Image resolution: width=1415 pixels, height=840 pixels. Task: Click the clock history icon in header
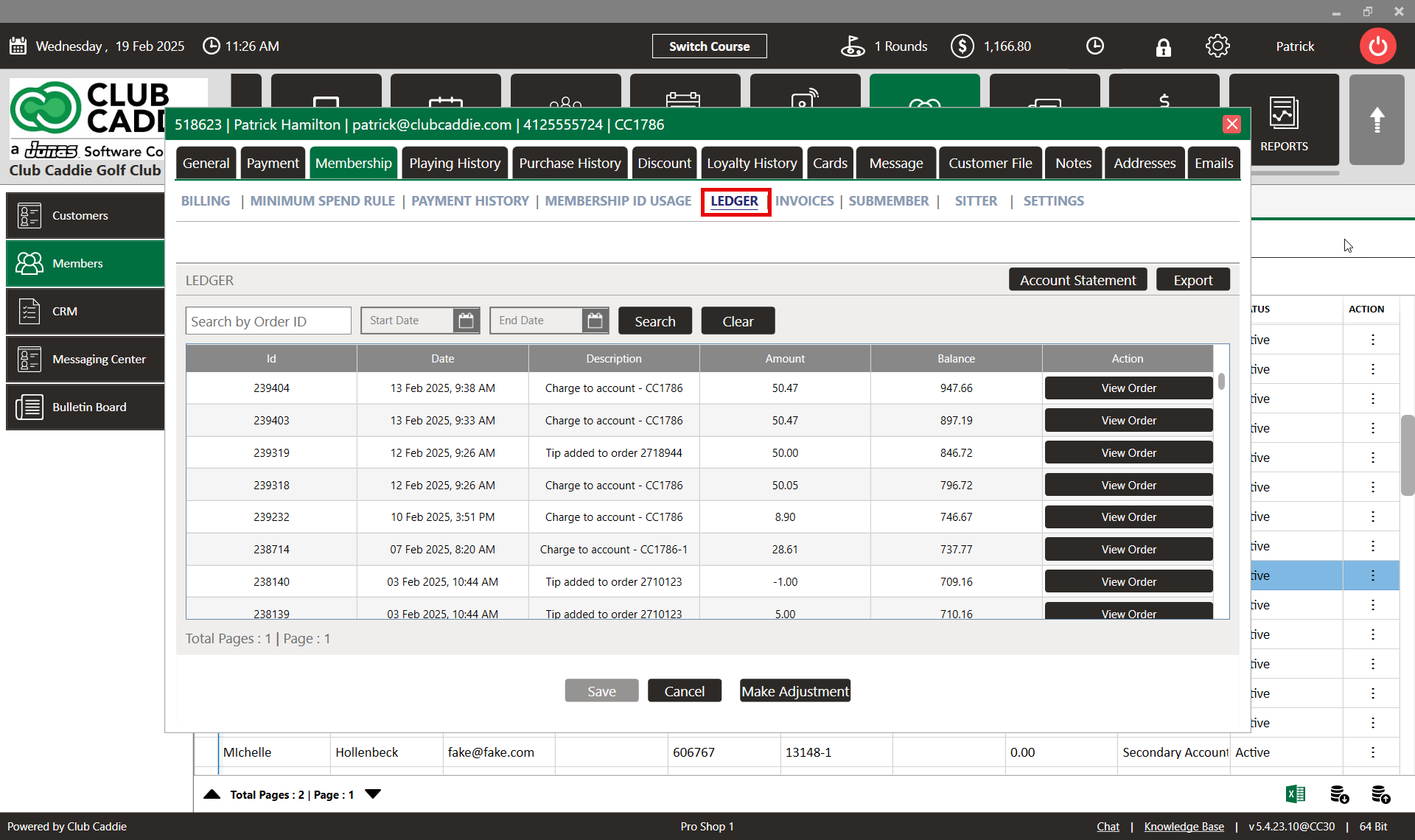1094,46
